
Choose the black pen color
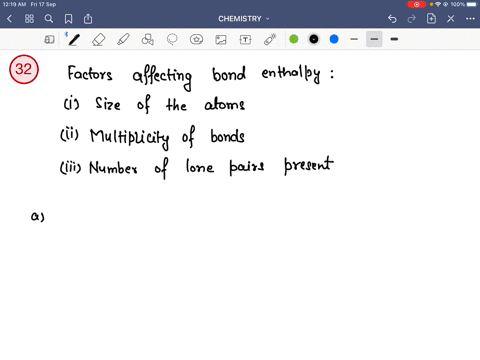pos(314,39)
